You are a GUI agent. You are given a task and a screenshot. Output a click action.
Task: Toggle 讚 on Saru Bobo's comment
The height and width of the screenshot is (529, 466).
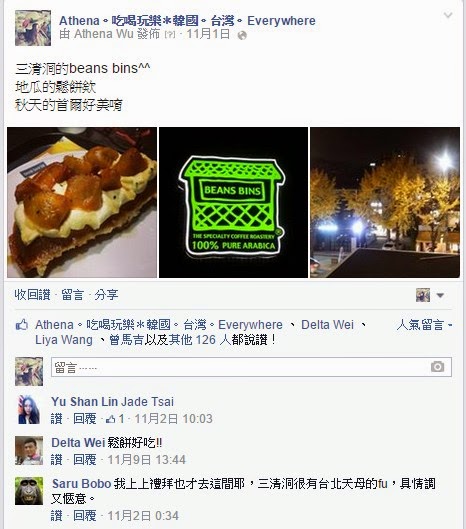(x=56, y=516)
